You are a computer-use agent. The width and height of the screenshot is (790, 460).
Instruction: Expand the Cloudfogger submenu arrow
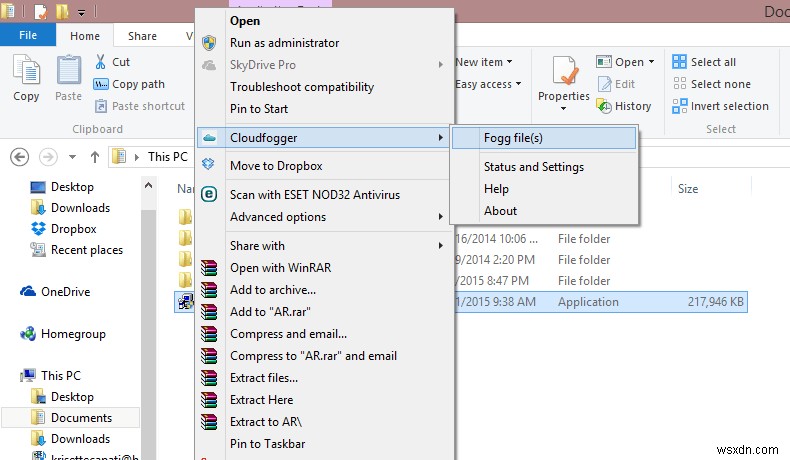coord(441,138)
